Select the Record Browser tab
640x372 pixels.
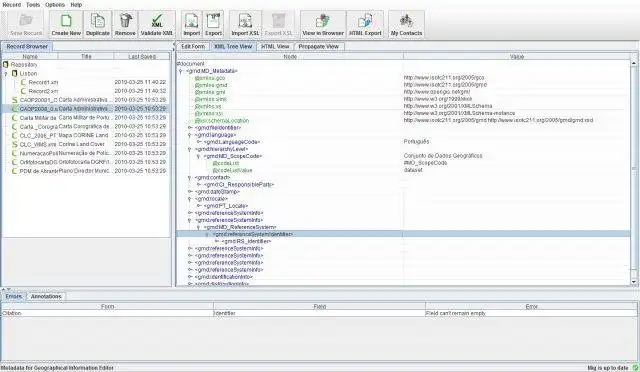tap(27, 47)
